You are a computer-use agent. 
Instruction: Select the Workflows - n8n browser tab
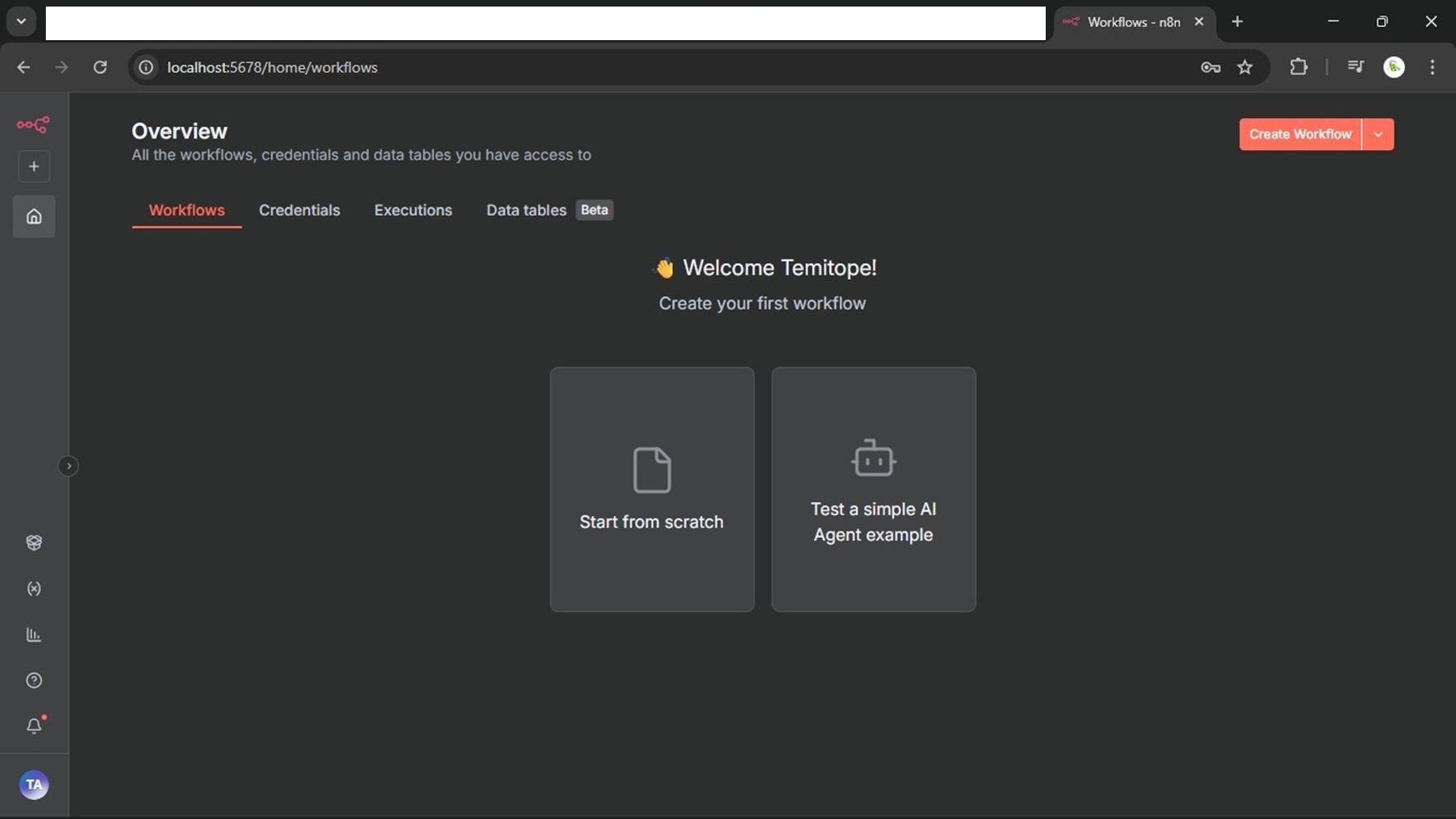click(1134, 22)
